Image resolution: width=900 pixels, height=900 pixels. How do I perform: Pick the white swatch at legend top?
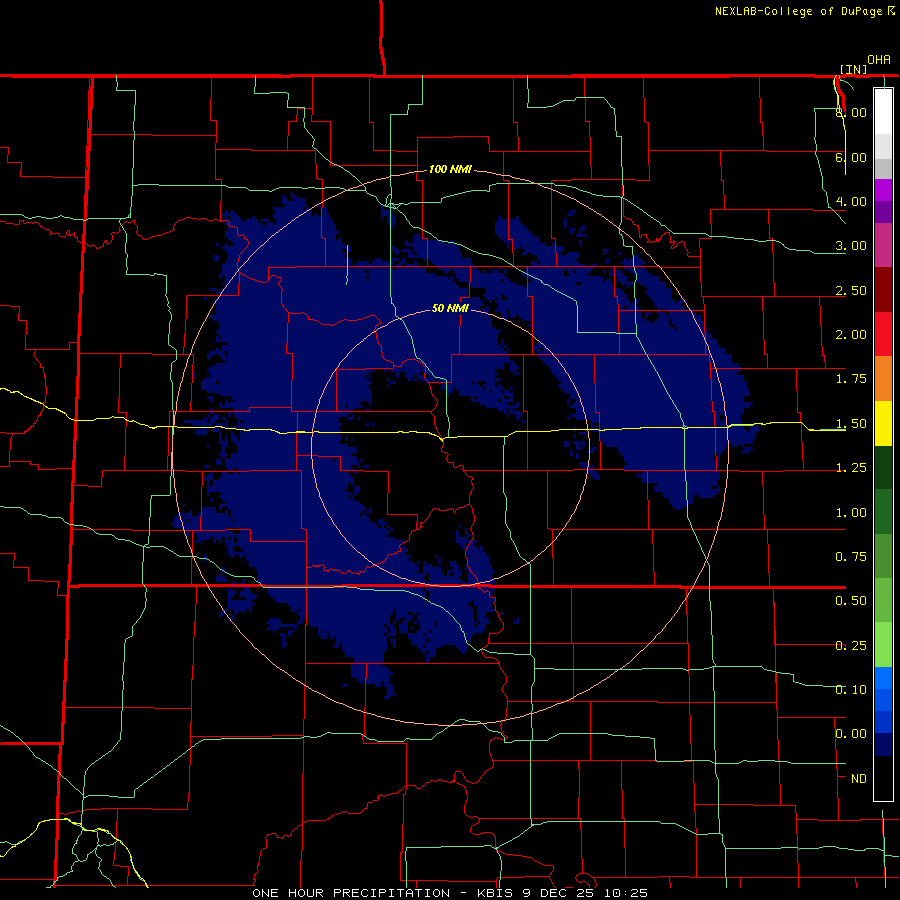(x=883, y=111)
